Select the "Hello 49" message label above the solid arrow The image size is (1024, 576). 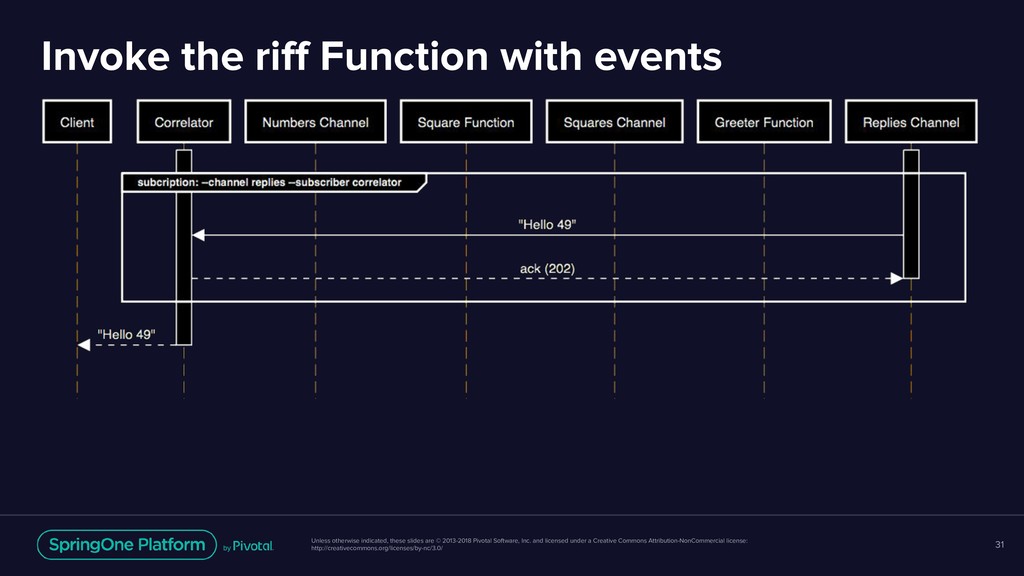[x=547, y=225]
